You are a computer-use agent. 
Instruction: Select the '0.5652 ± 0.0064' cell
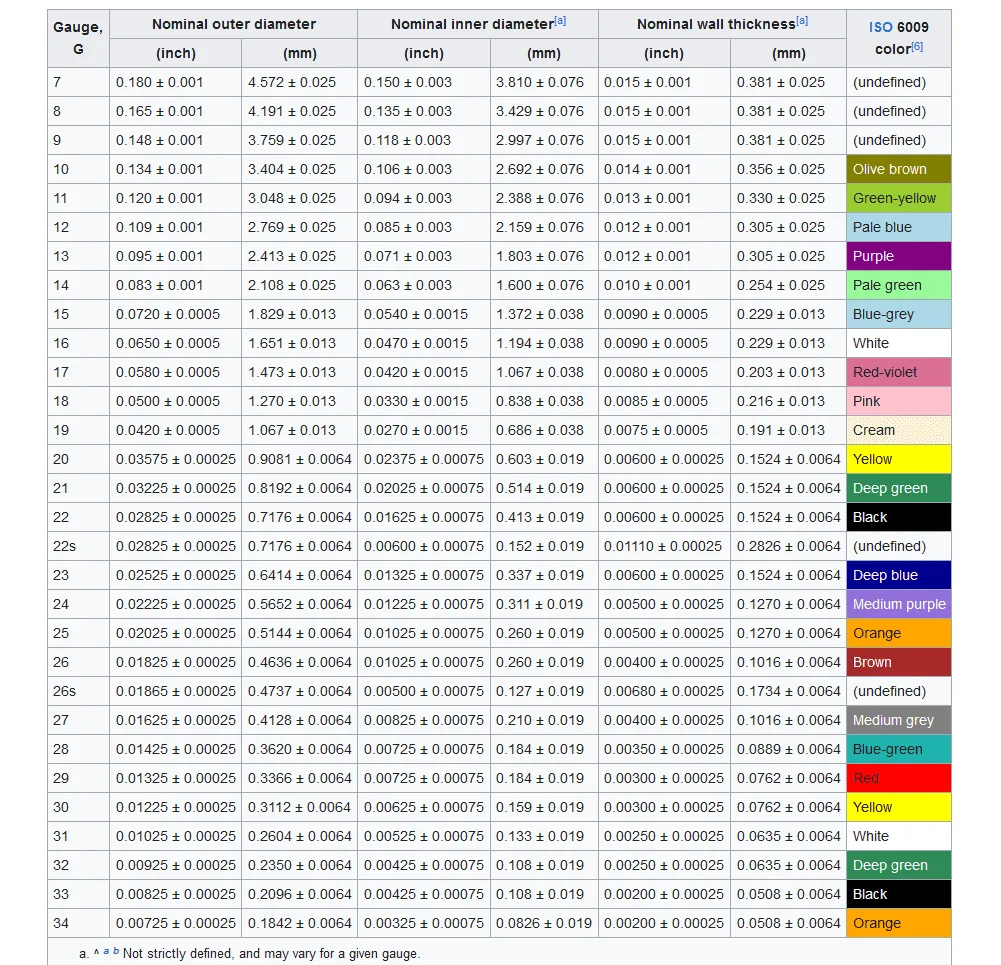(299, 604)
